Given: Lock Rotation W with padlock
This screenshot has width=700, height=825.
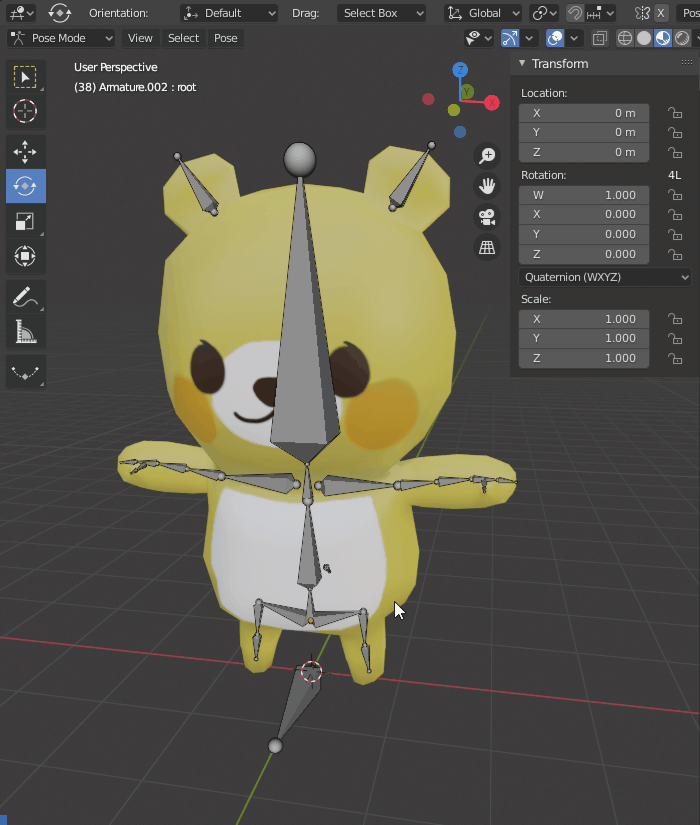Looking at the screenshot, I should pyautogui.click(x=675, y=195).
